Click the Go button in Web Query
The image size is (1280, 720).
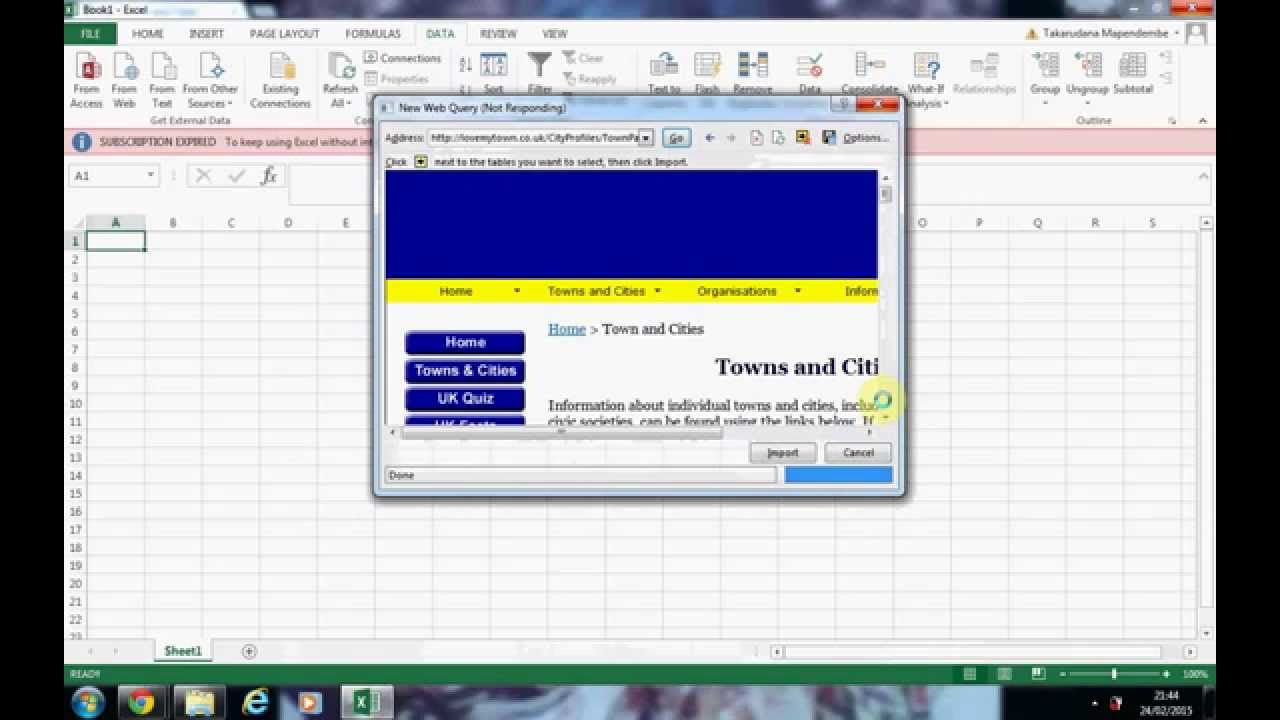coord(676,138)
